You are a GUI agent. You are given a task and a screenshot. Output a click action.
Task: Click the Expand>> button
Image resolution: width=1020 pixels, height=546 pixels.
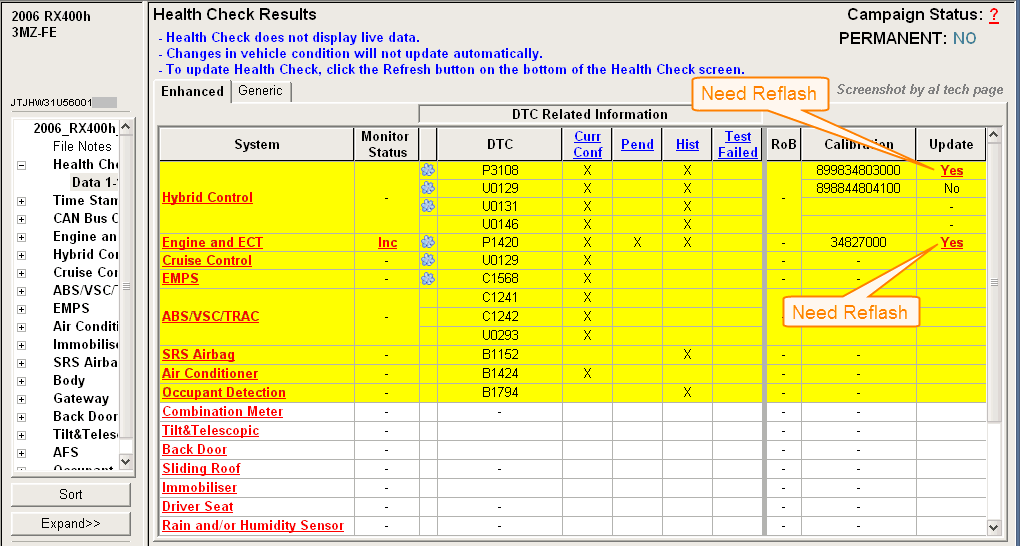71,523
